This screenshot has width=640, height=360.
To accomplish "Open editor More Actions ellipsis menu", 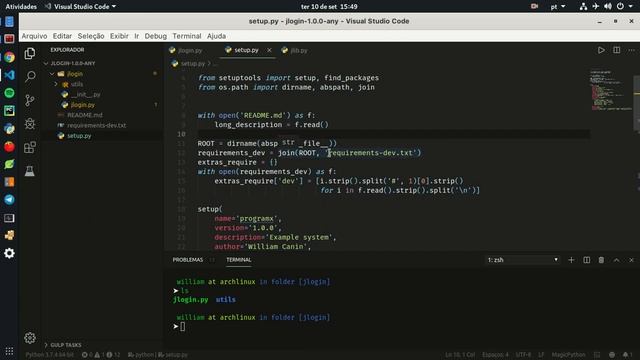I will pyautogui.click(x=631, y=50).
